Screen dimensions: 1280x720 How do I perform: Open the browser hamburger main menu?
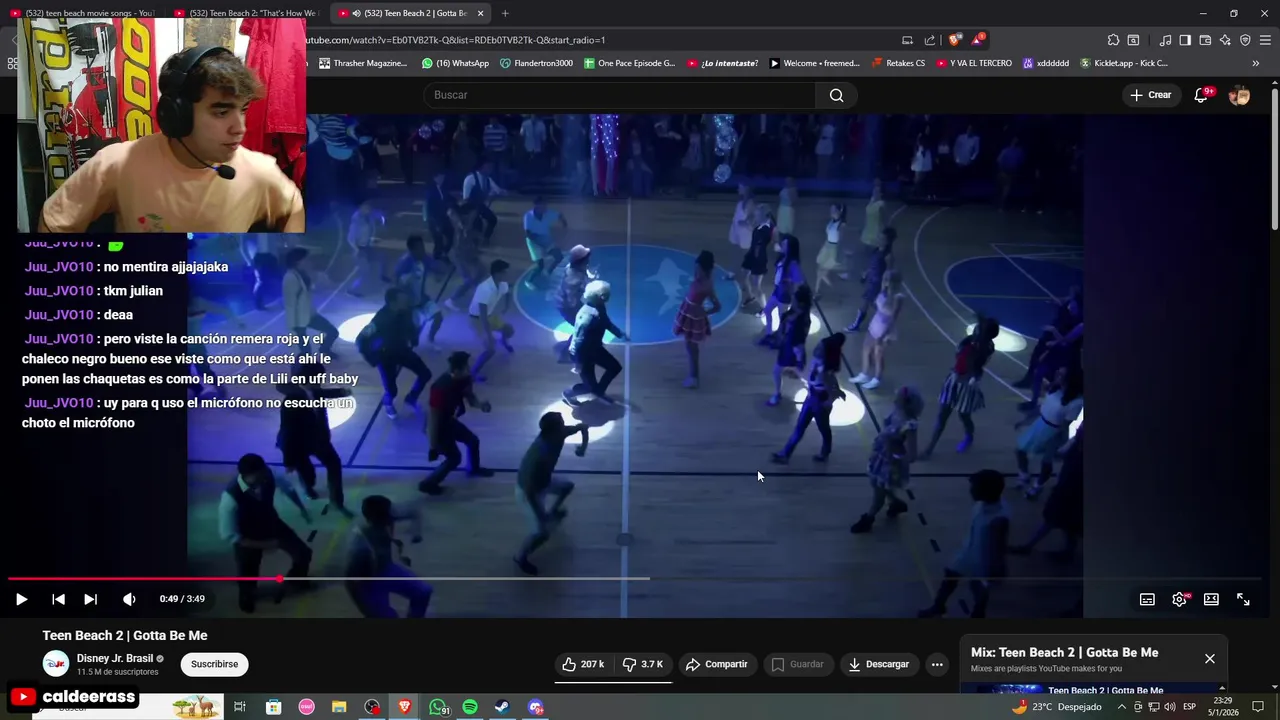1265,40
